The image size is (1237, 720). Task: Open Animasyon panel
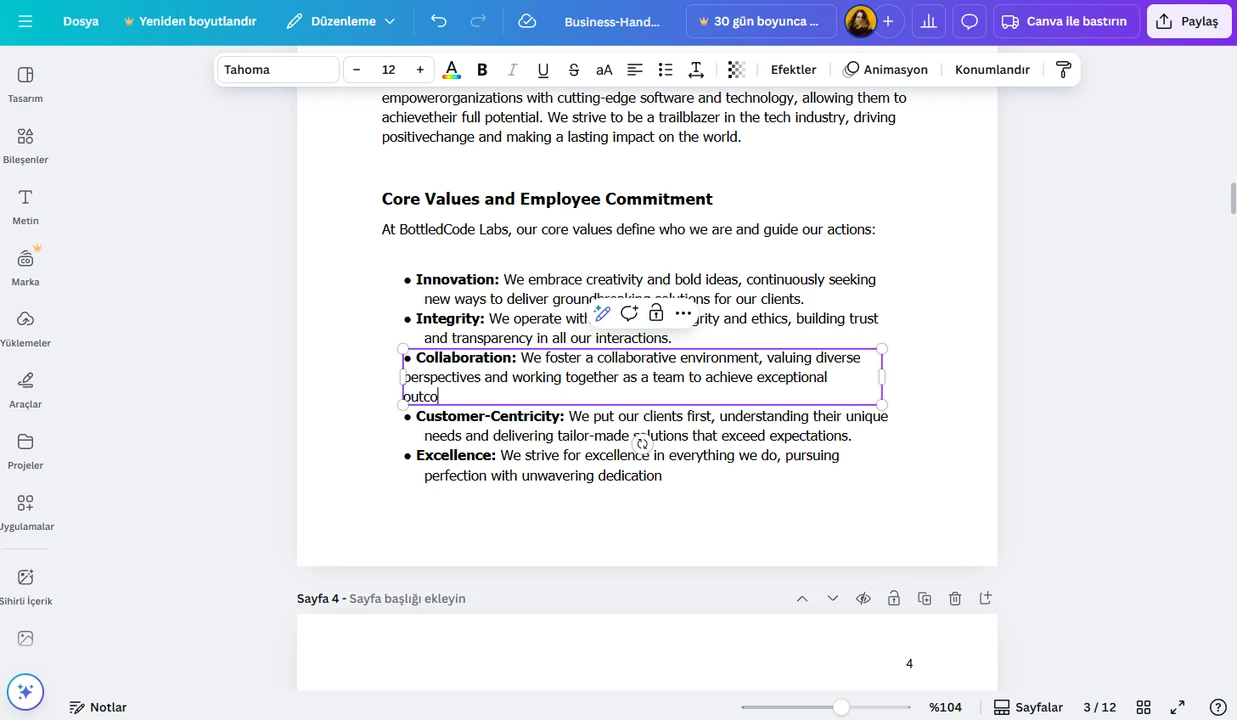click(x=885, y=70)
